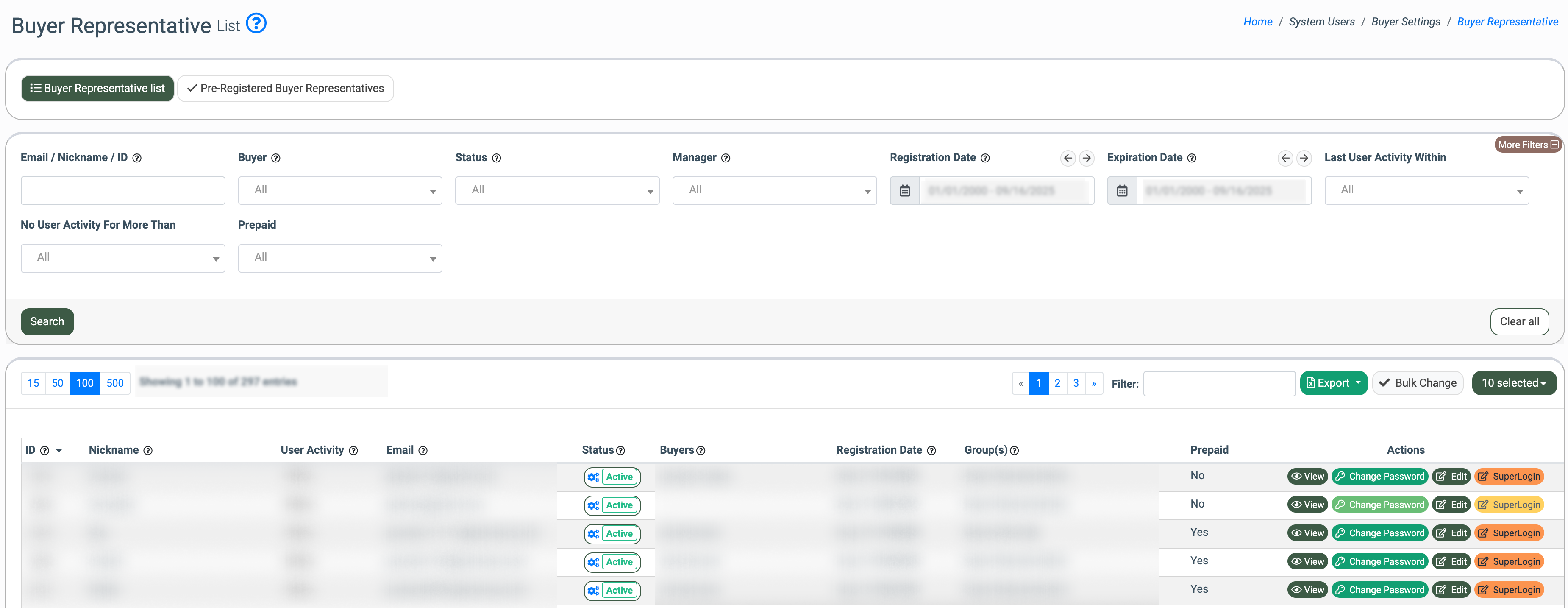This screenshot has height=608, width=1568.
Task: Click gear icon on first row Active status
Action: click(x=593, y=477)
